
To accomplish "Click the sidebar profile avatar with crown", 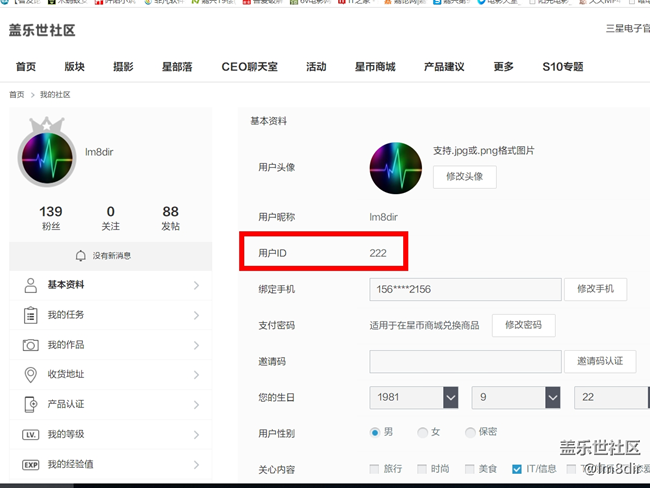I will click(47, 152).
